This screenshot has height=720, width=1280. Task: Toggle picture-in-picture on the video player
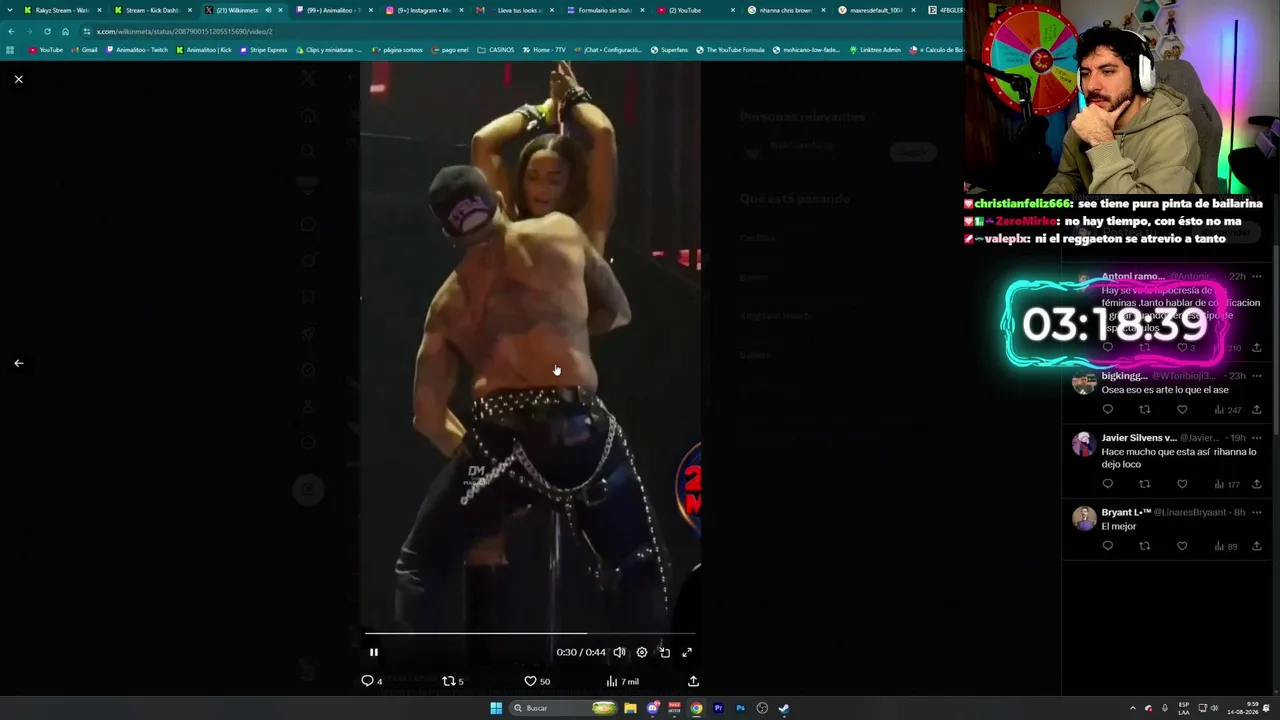pyautogui.click(x=664, y=652)
